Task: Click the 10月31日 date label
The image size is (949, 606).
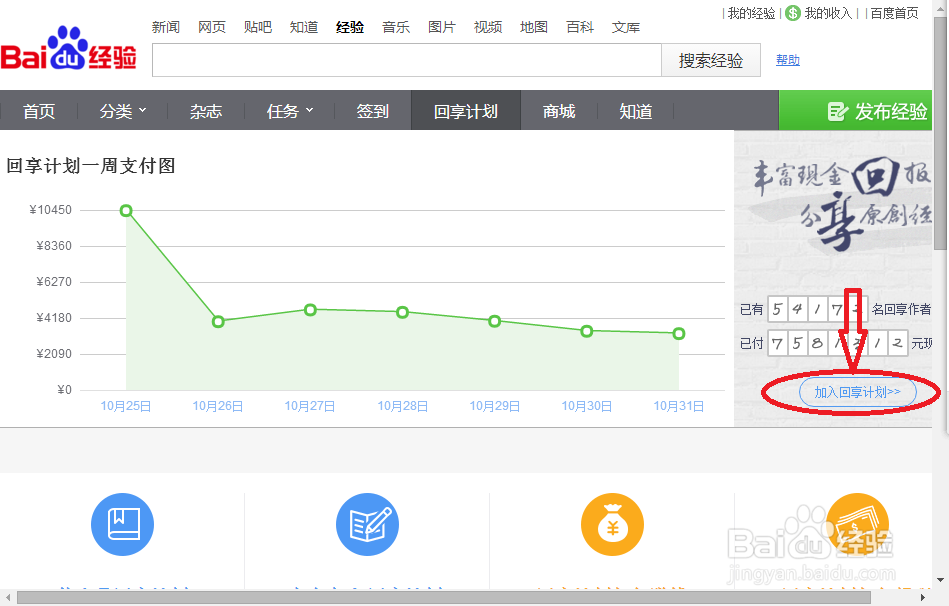Action: point(678,406)
